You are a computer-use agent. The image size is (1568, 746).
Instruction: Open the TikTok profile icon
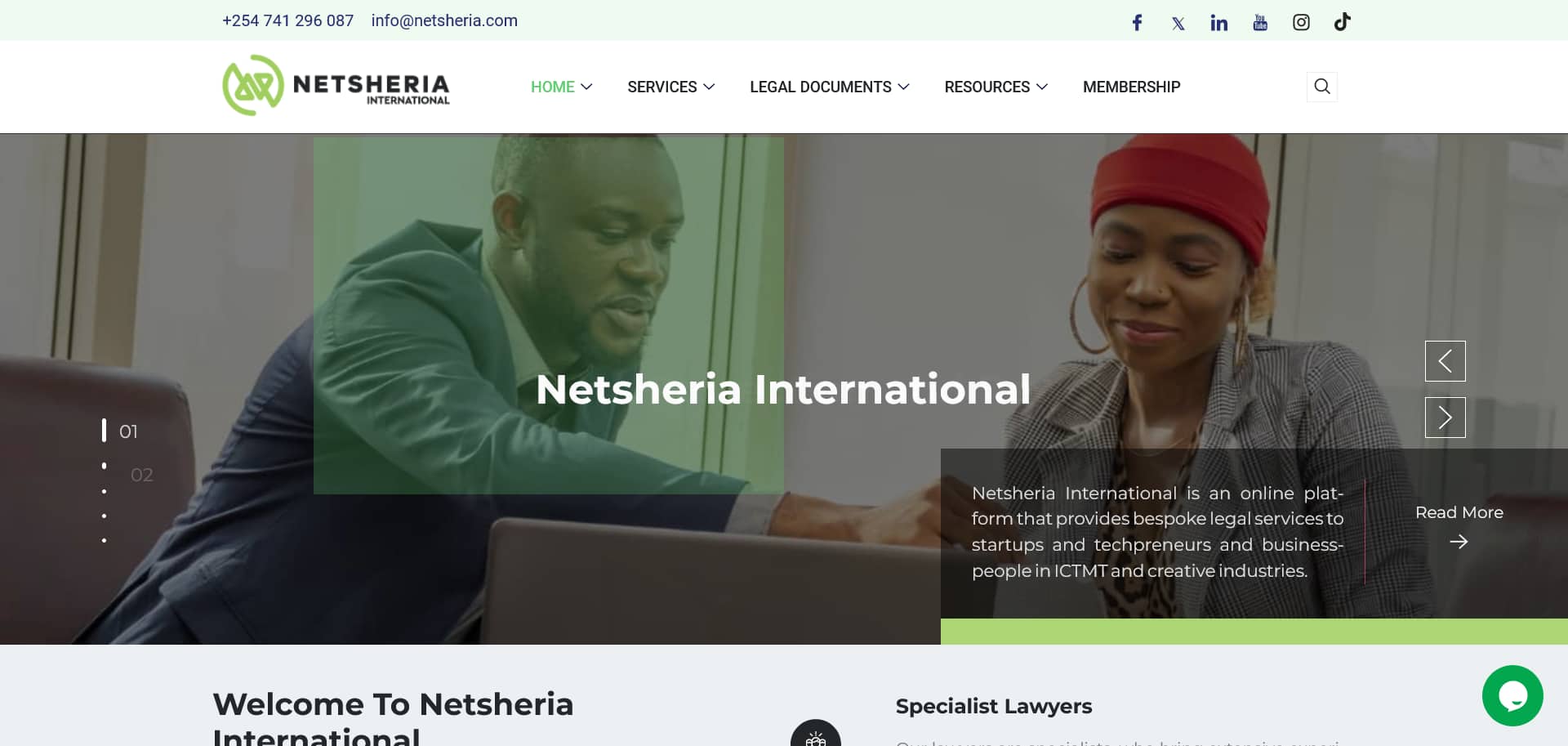click(x=1342, y=21)
